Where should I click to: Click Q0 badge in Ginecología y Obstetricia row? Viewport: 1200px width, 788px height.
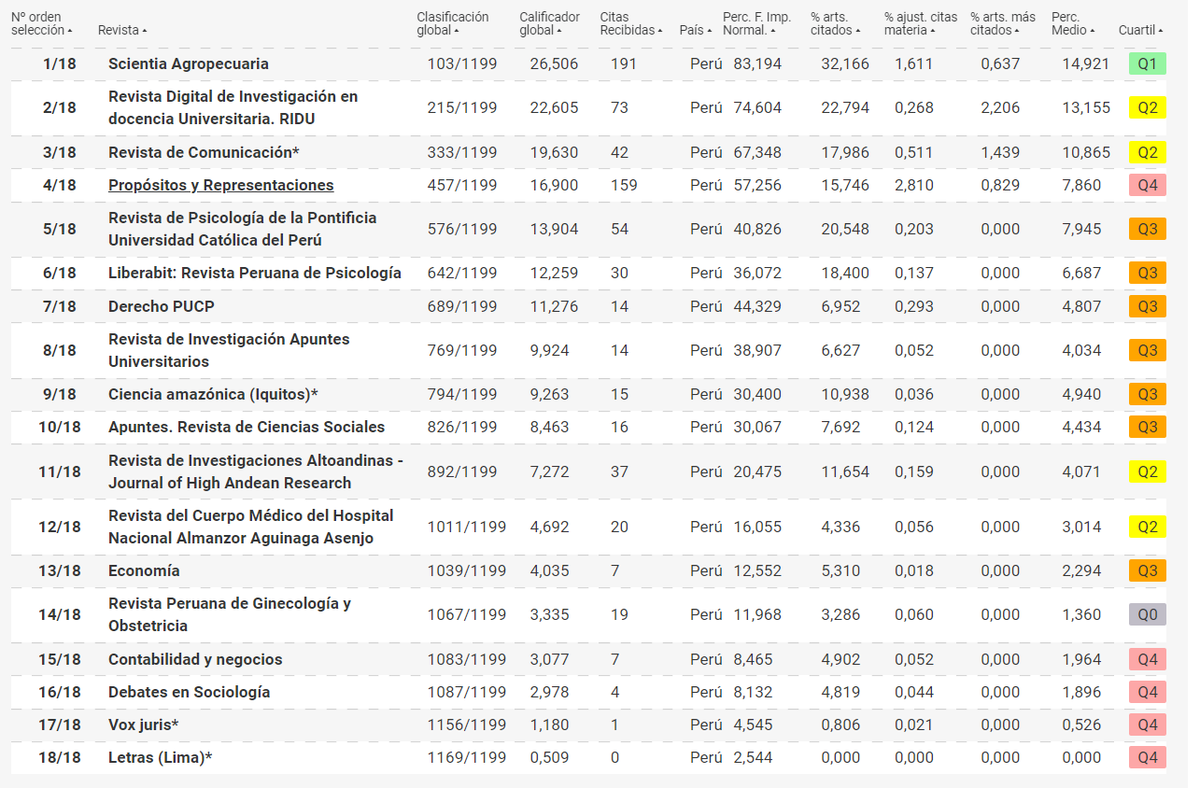1147,615
